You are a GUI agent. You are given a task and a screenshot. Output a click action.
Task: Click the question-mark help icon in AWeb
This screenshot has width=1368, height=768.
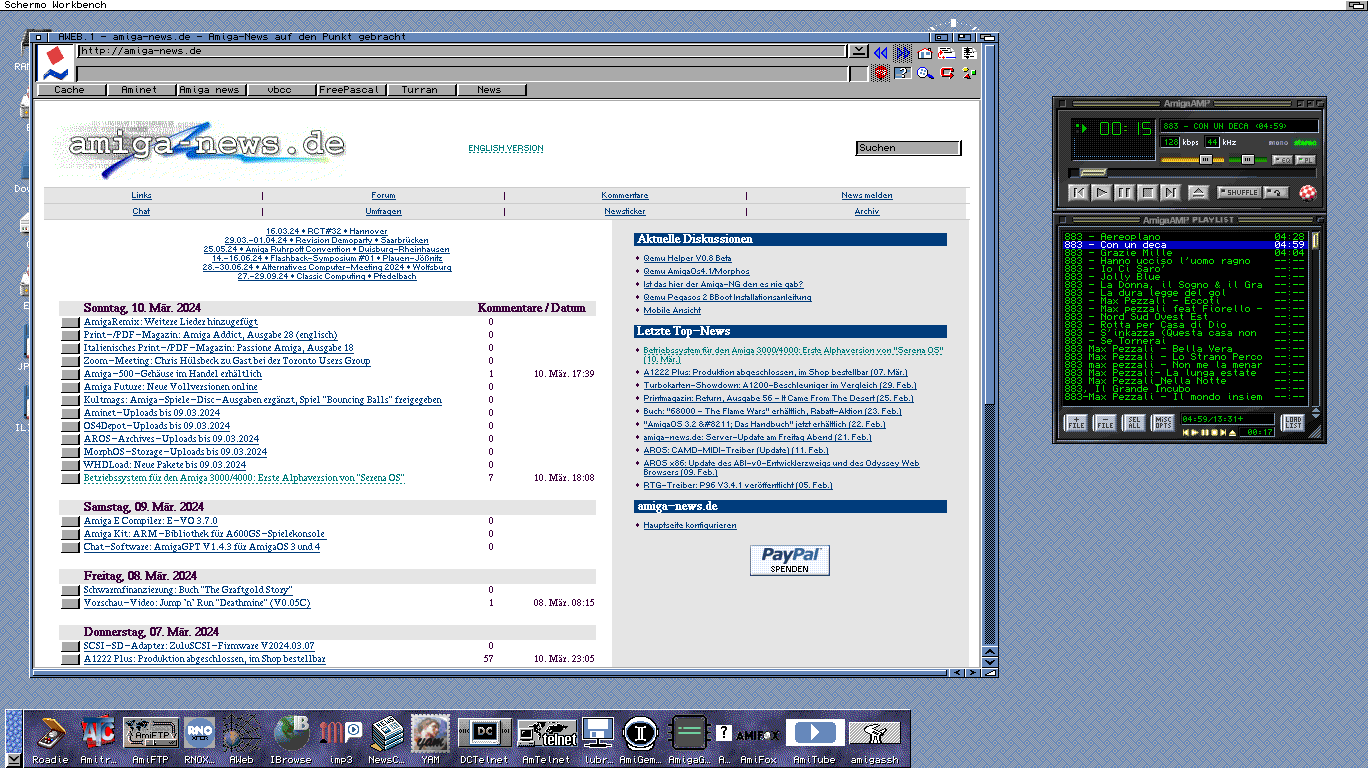(x=902, y=73)
